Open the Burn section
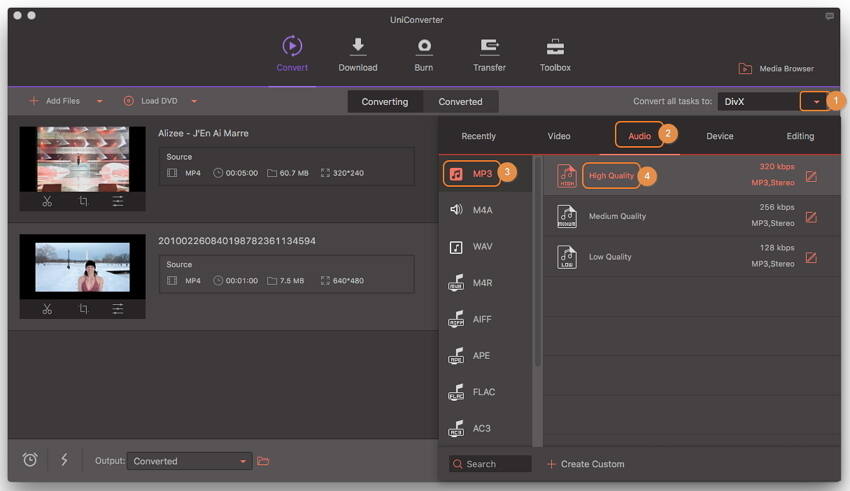850x491 pixels. click(424, 54)
